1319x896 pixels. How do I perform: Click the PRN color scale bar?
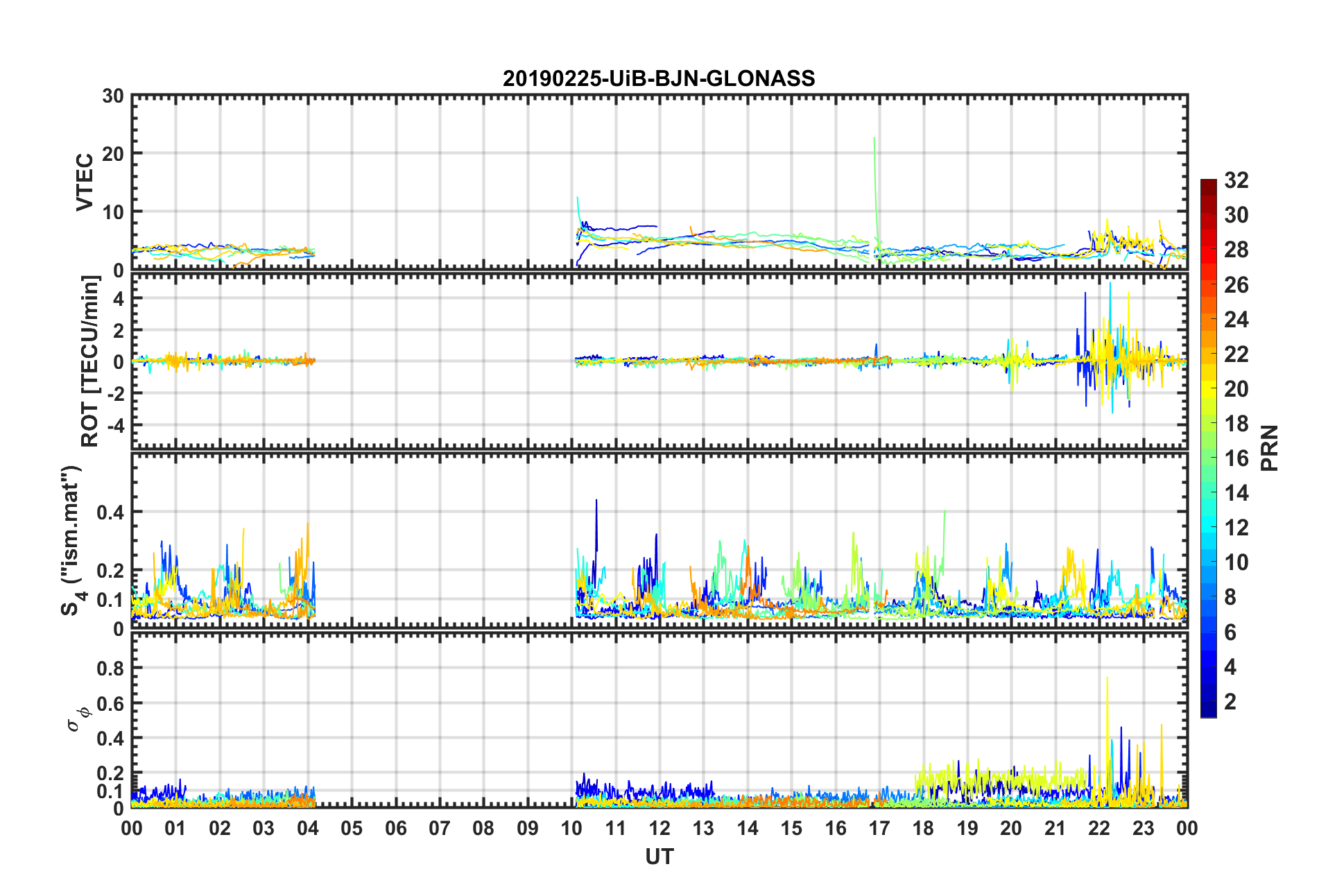click(1209, 448)
